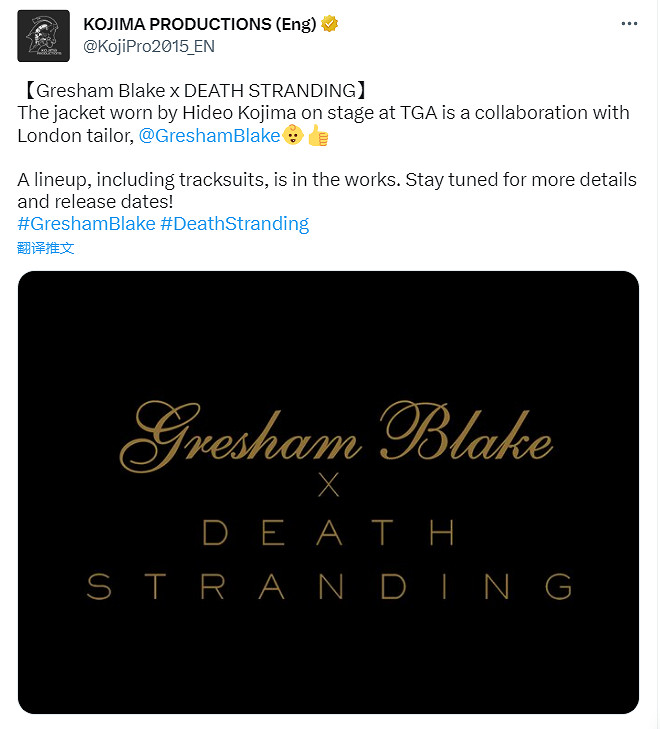Click the baby face emoji
660x729 pixels.
tap(294, 136)
